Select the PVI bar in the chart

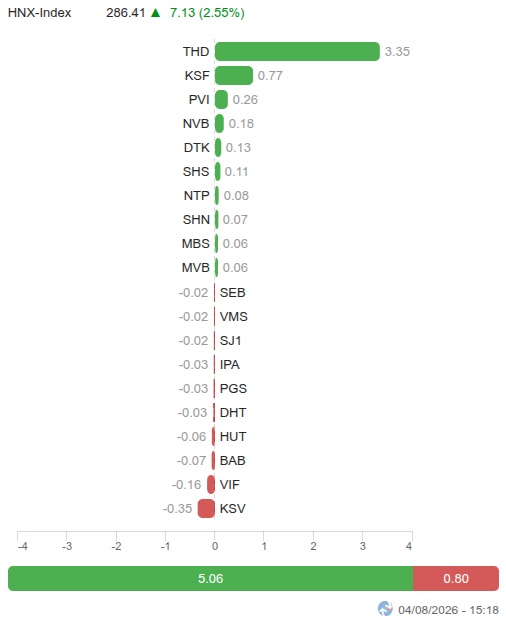[x=221, y=99]
